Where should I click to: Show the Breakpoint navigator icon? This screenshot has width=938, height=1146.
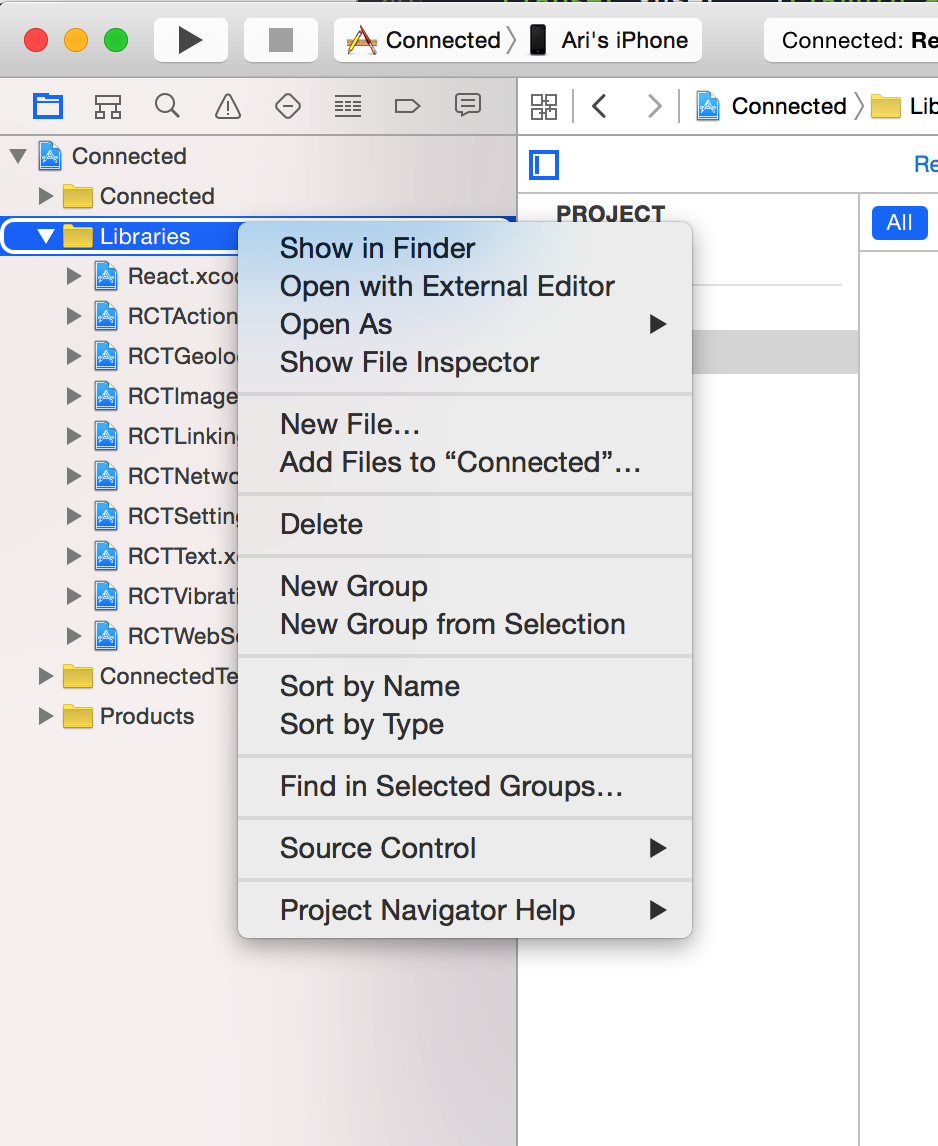point(407,107)
